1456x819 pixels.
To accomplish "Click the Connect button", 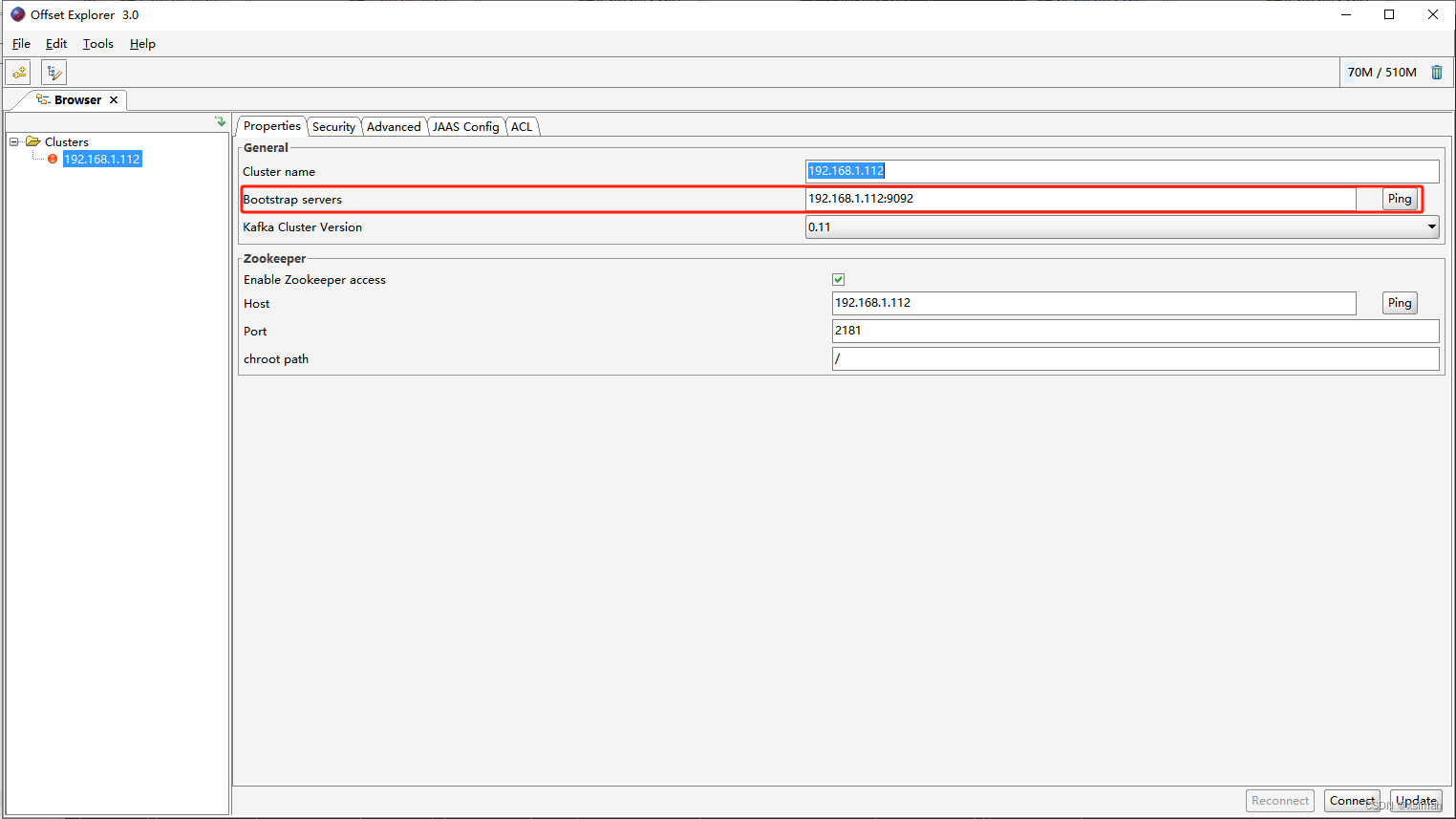I will click(1352, 801).
